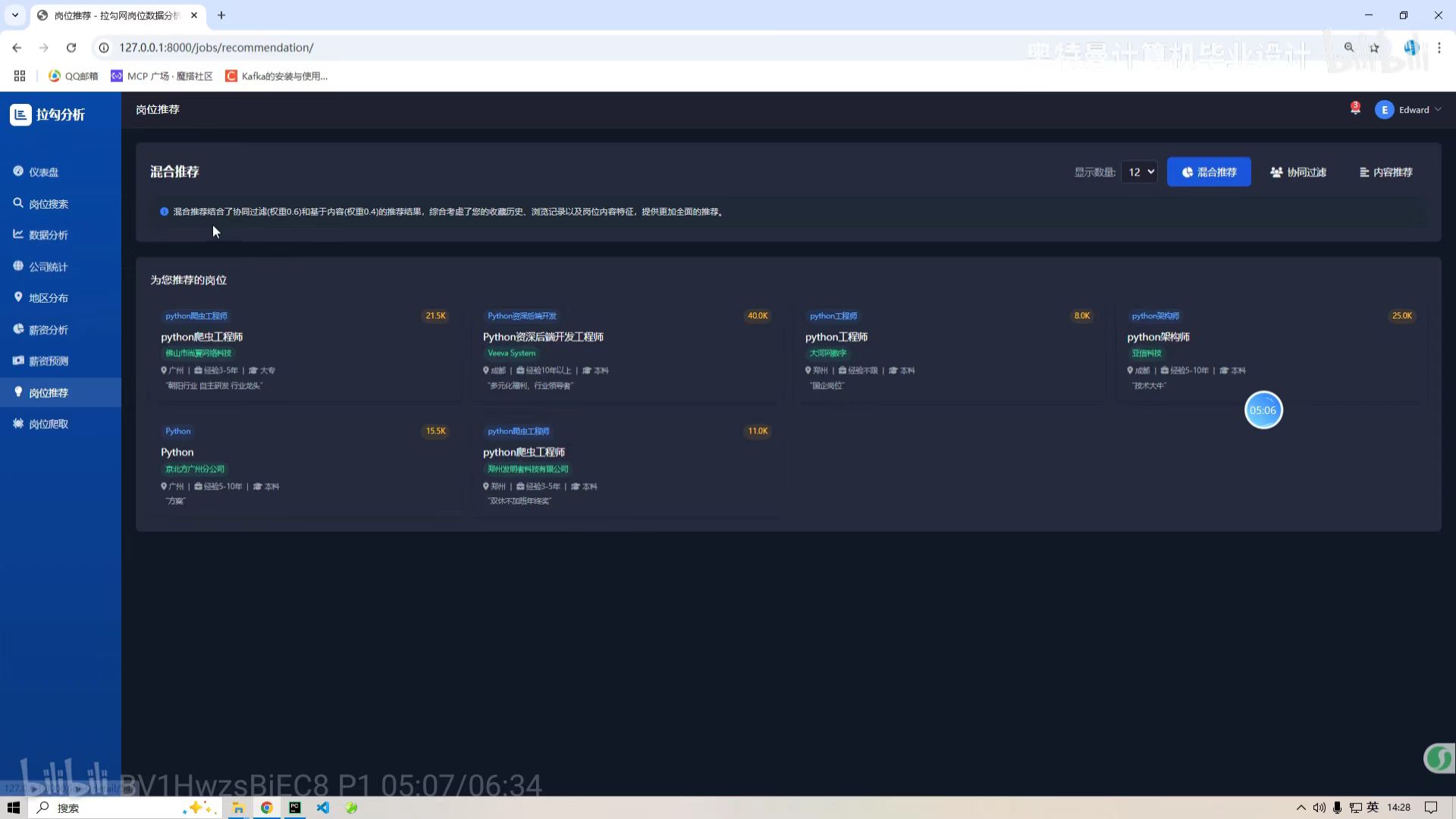Expand the 显示数量 count dropdown
1456x819 pixels.
1139,172
